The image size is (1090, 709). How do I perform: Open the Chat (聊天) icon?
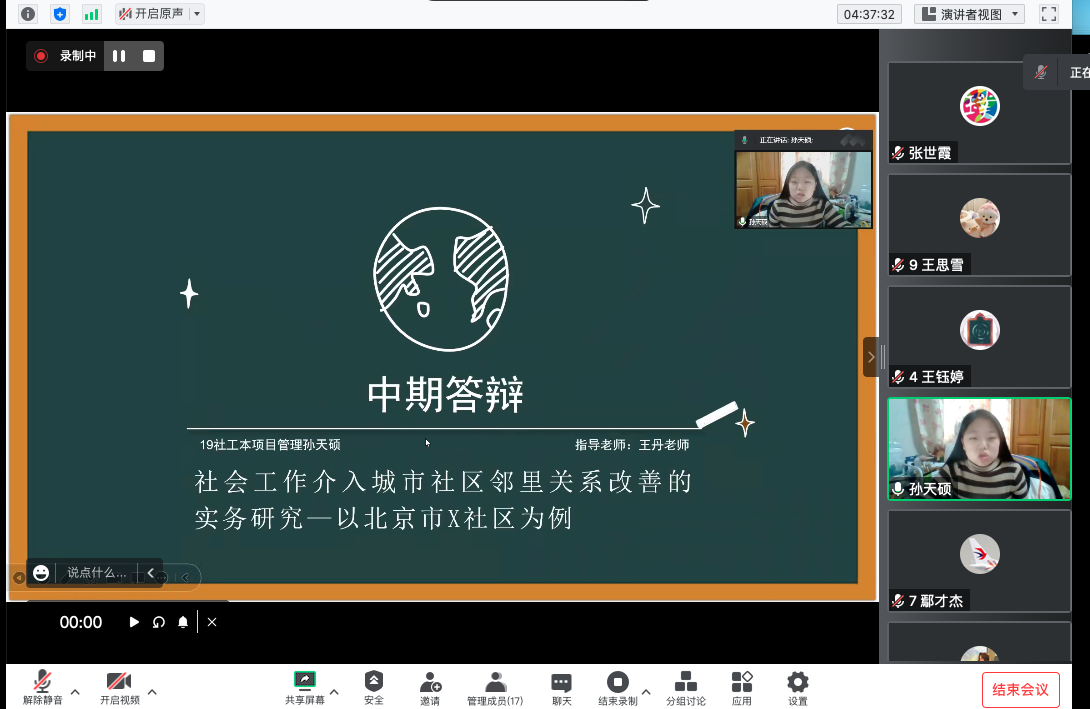[x=561, y=685]
